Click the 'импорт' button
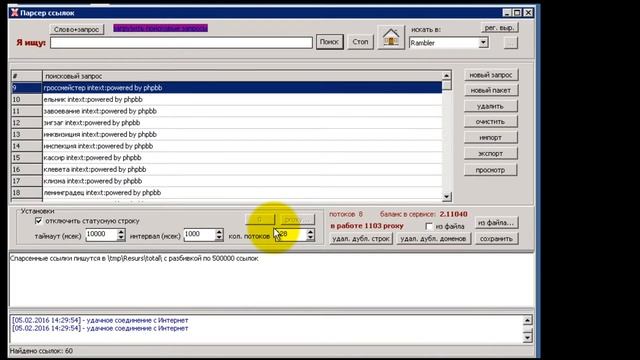This screenshot has width=640, height=360. click(x=491, y=138)
